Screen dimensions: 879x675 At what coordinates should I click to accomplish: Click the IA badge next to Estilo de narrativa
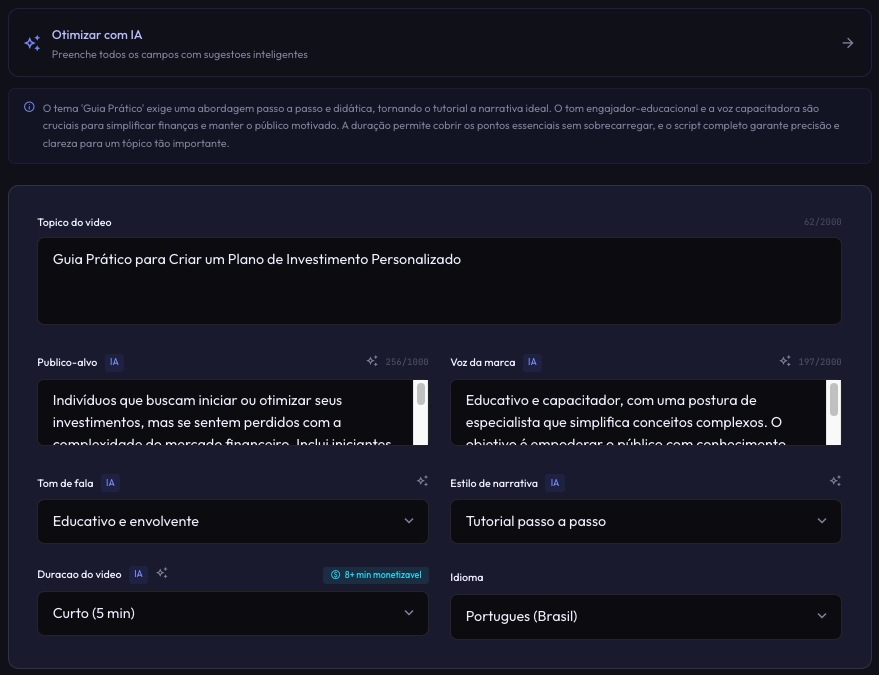click(x=555, y=483)
